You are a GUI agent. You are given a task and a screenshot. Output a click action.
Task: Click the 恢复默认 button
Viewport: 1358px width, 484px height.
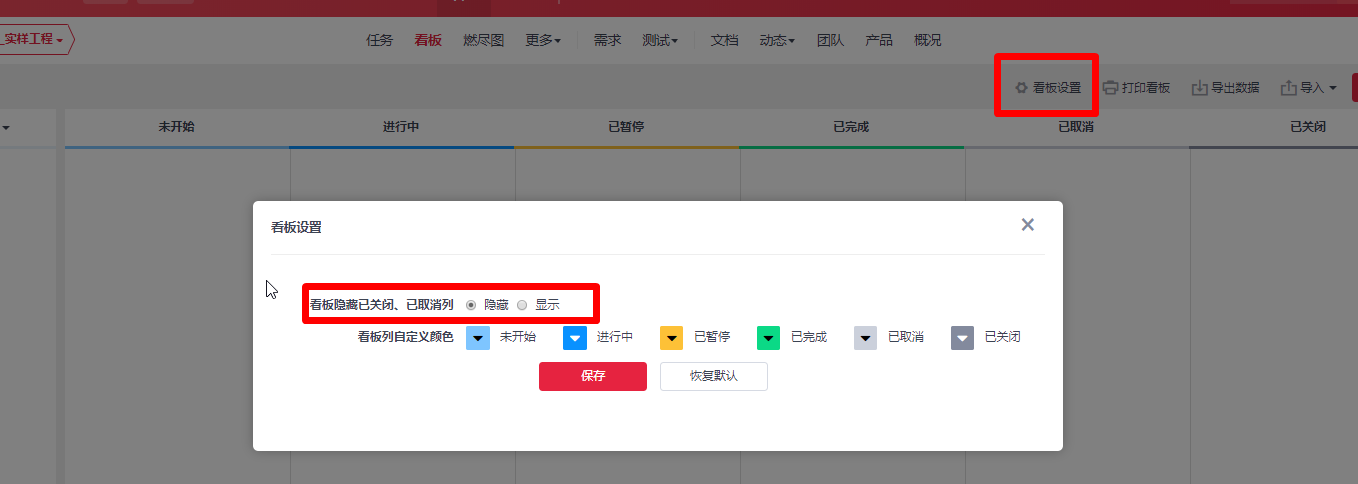click(x=714, y=376)
